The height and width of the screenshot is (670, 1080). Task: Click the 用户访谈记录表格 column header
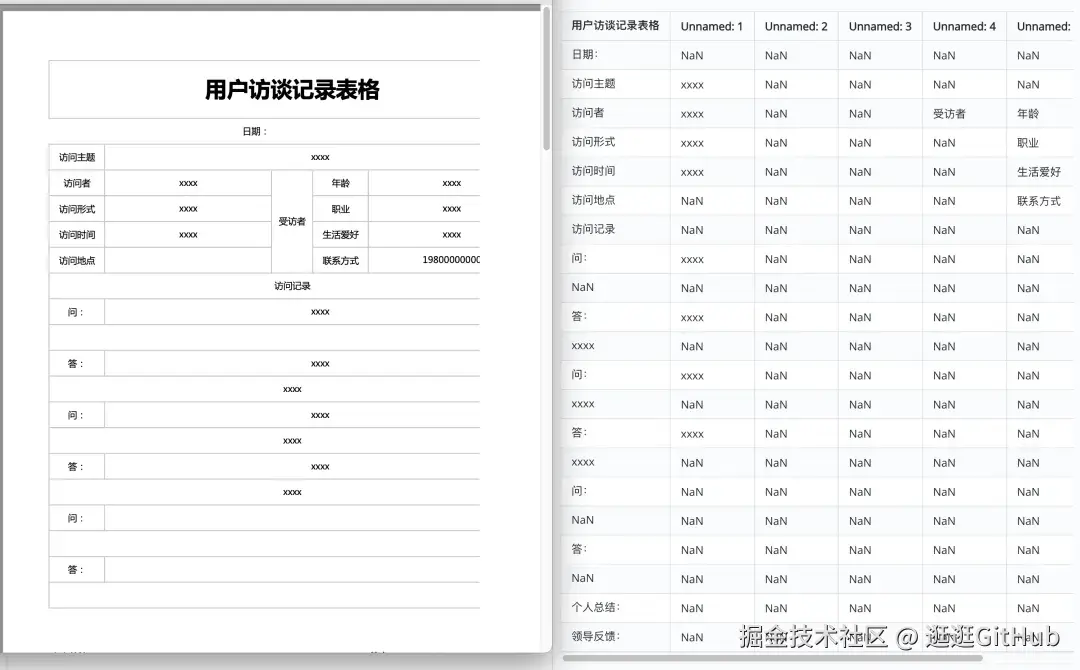click(x=614, y=26)
